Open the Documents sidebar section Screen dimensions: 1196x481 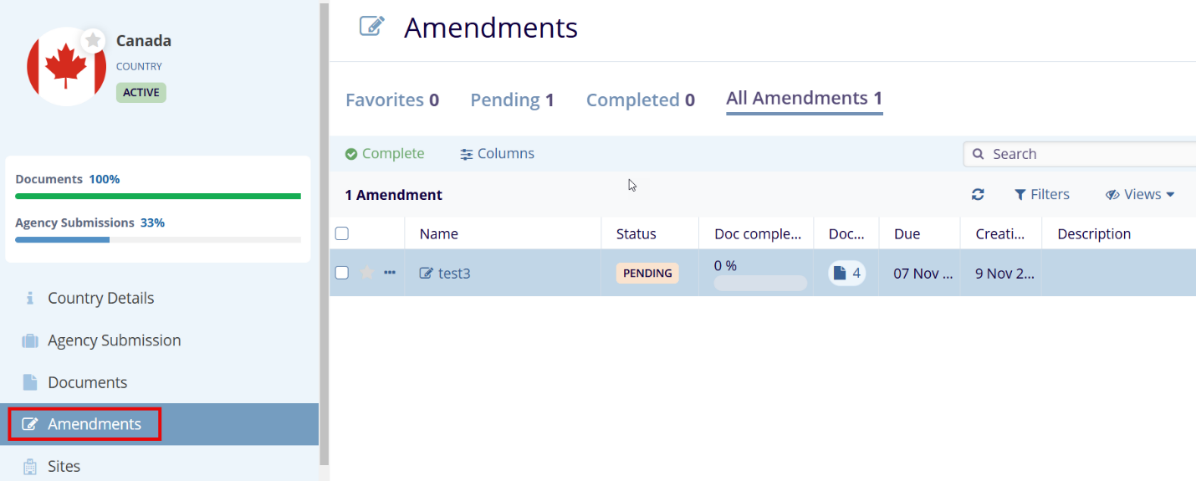[x=87, y=382]
